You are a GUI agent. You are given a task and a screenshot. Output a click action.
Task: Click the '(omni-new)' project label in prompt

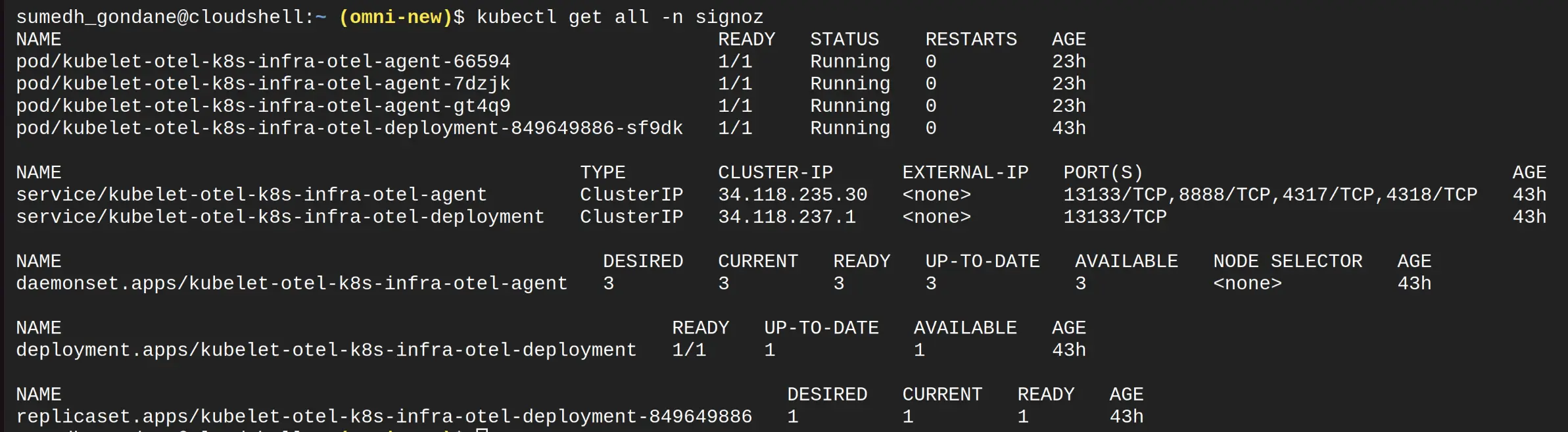tap(396, 17)
